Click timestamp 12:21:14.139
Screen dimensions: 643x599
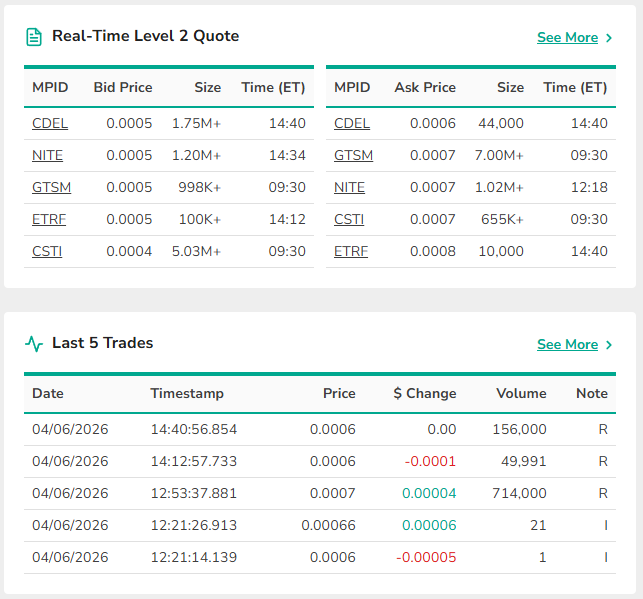tap(194, 557)
